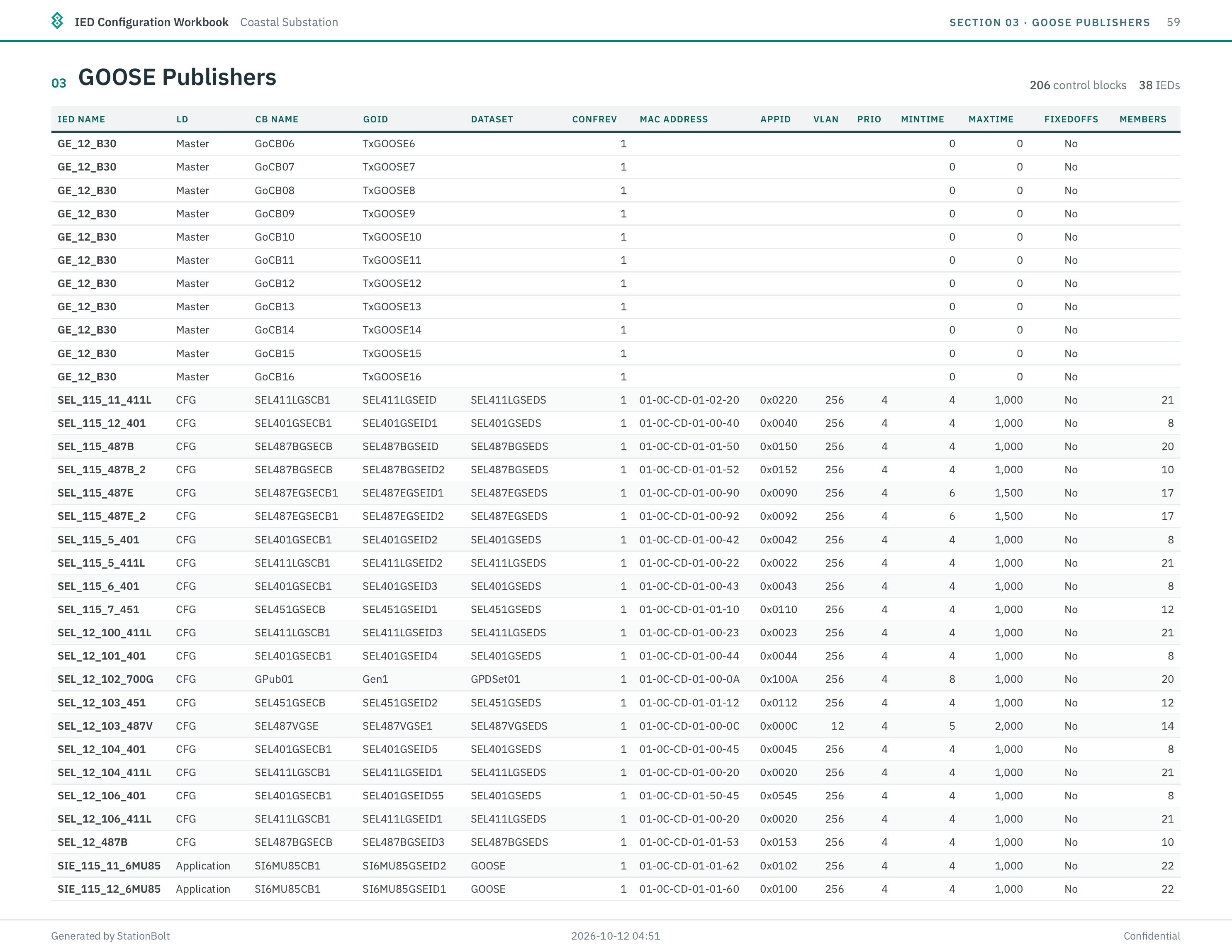Click the TxGOOSE16 GOID cell
The width and height of the screenshot is (1232, 952).
(x=392, y=376)
